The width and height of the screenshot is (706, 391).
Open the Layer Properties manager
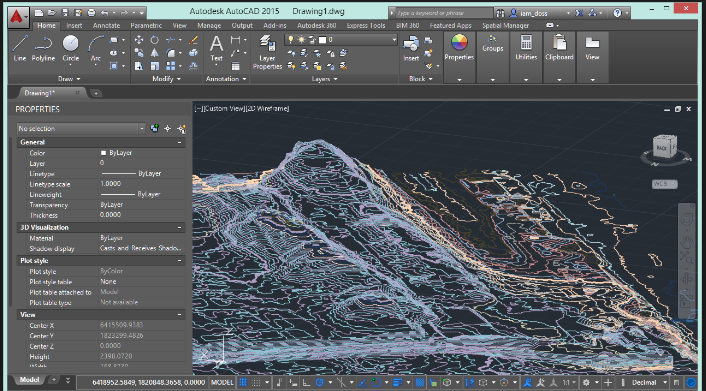[x=267, y=52]
